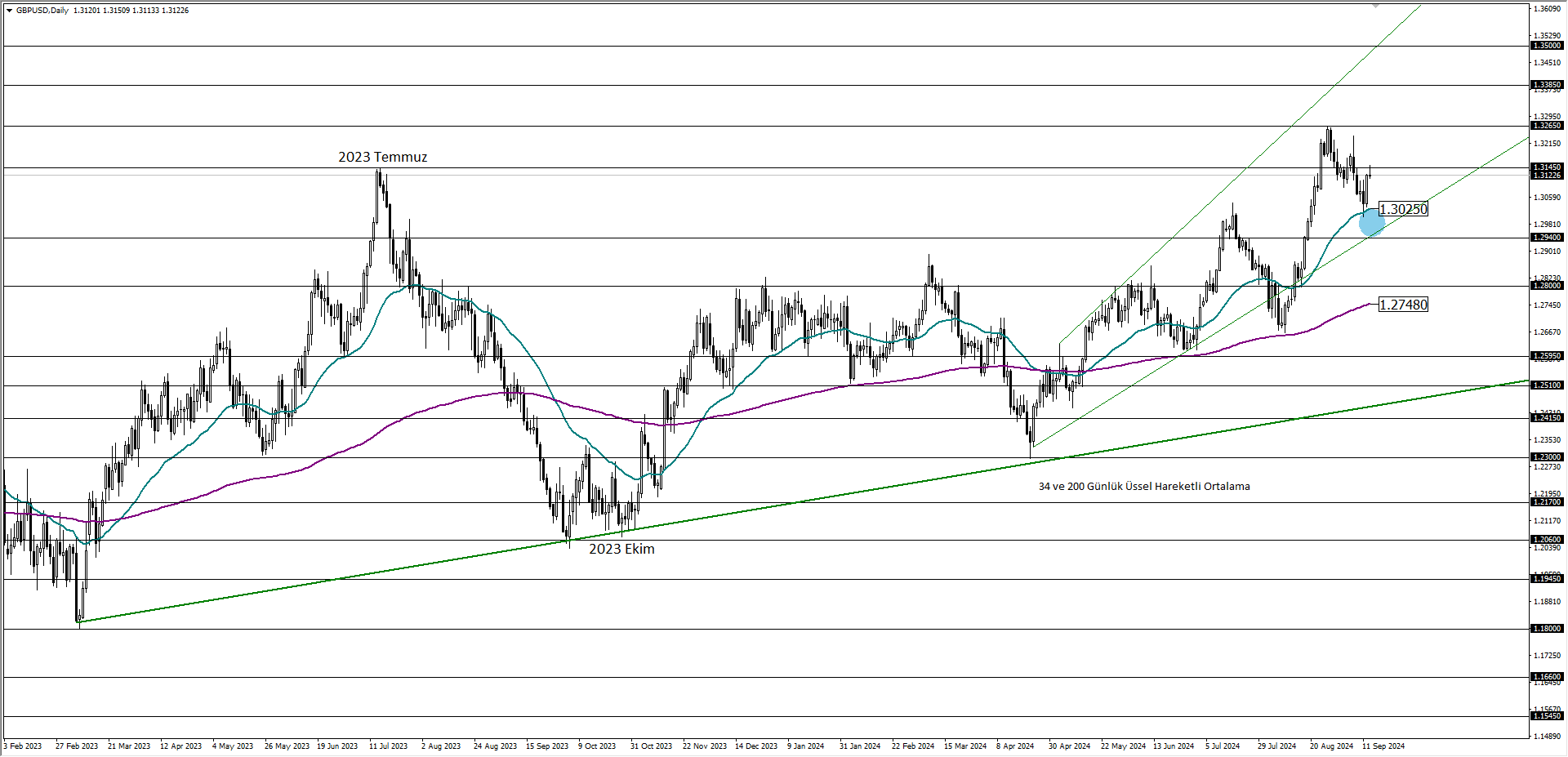The width and height of the screenshot is (1568, 757).
Task: Click the 1.33850 horizontal level price tag
Action: pos(1547,85)
